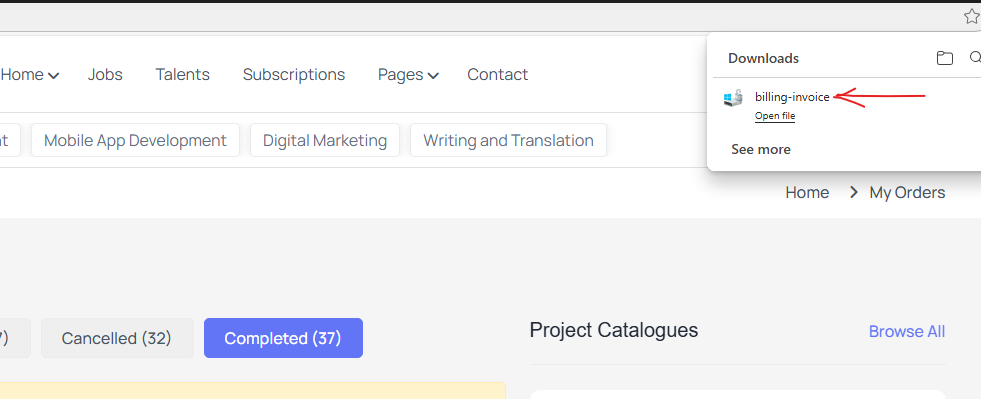
Task: Click the Open file link
Action: 775,116
